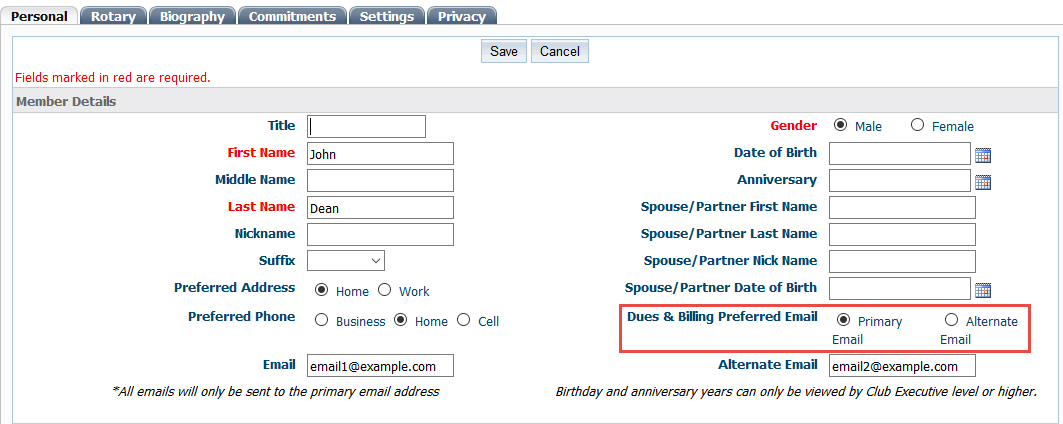Focus the First Name field containing John
Screen dimensions: 1063x424
(380, 154)
